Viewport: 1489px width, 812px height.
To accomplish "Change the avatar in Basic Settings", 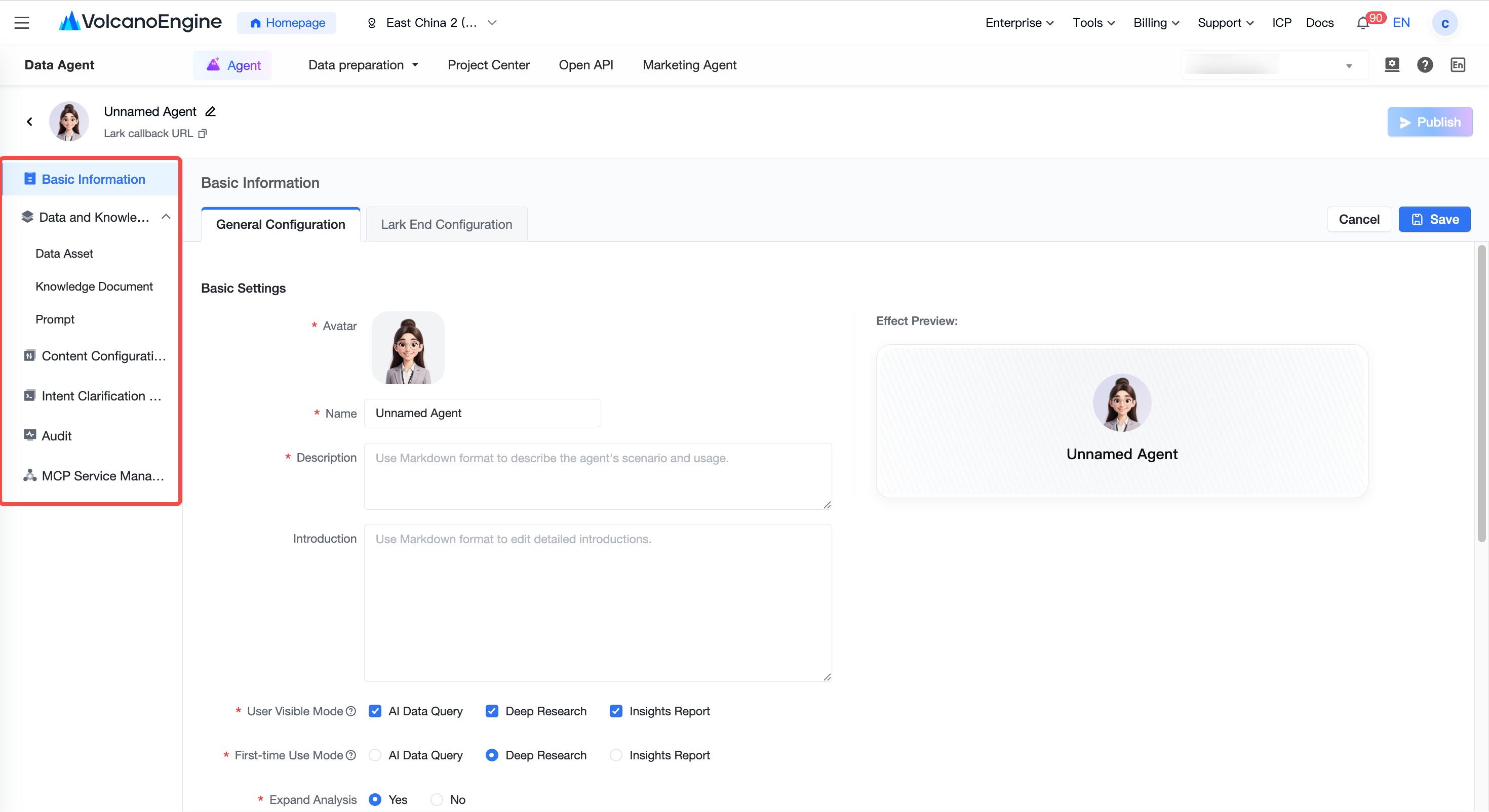I will click(408, 348).
